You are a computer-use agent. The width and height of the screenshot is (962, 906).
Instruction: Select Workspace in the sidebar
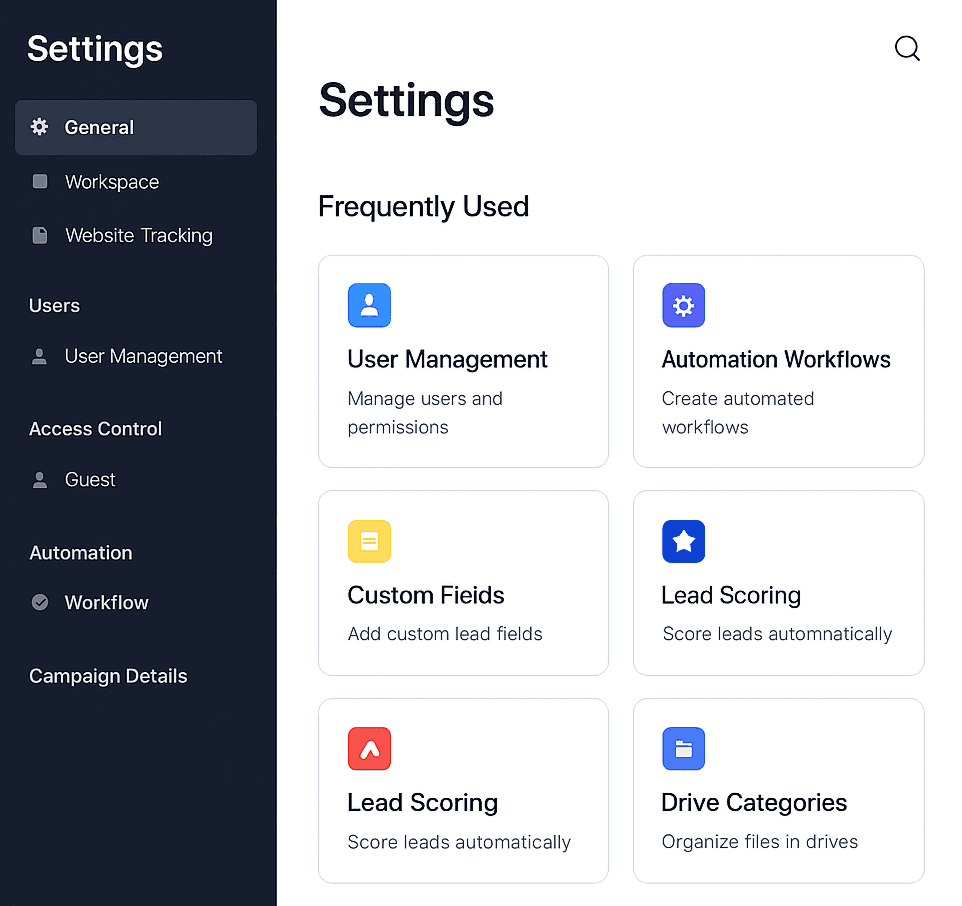point(111,181)
